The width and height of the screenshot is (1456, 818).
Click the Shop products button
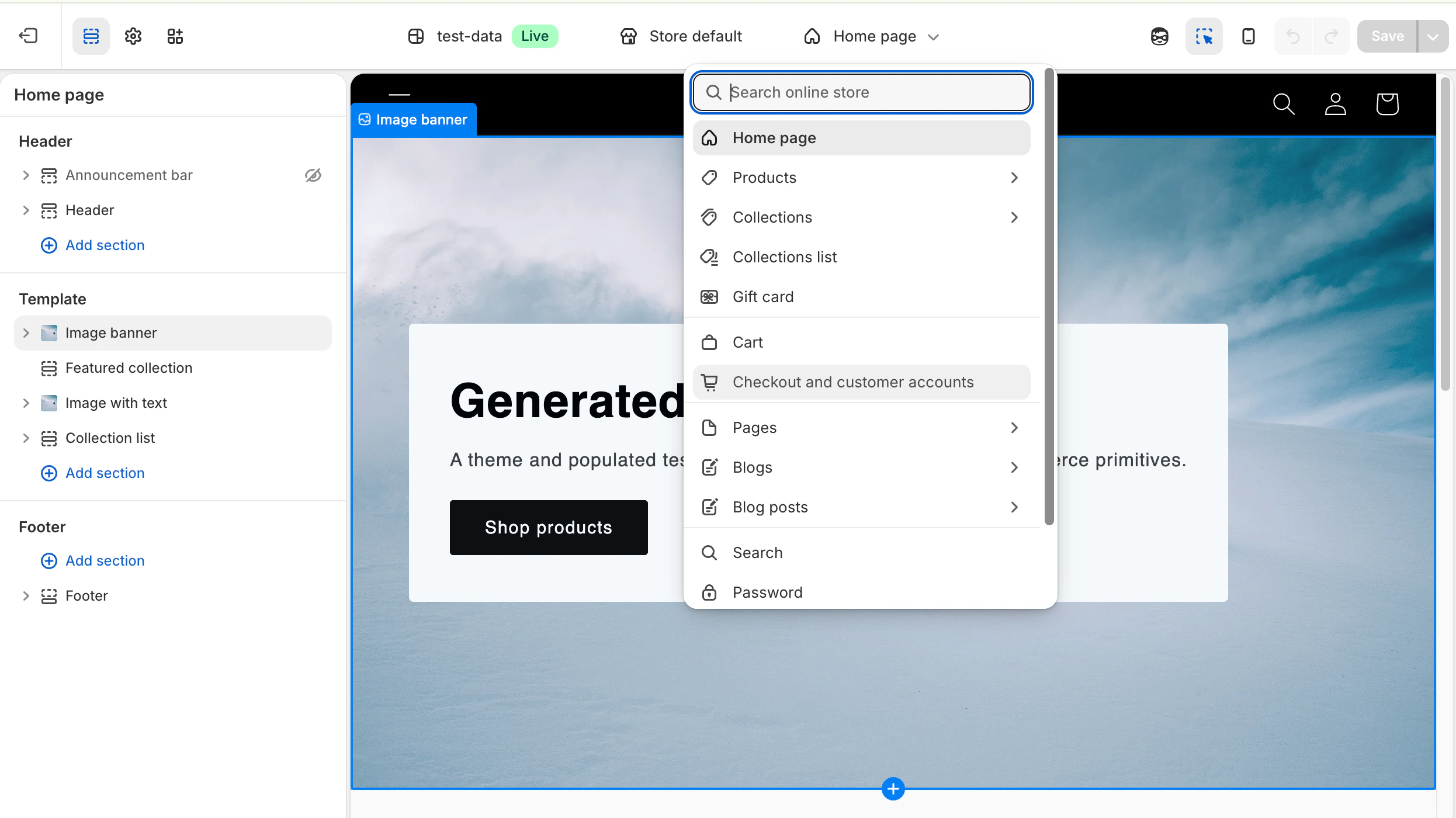click(x=548, y=527)
